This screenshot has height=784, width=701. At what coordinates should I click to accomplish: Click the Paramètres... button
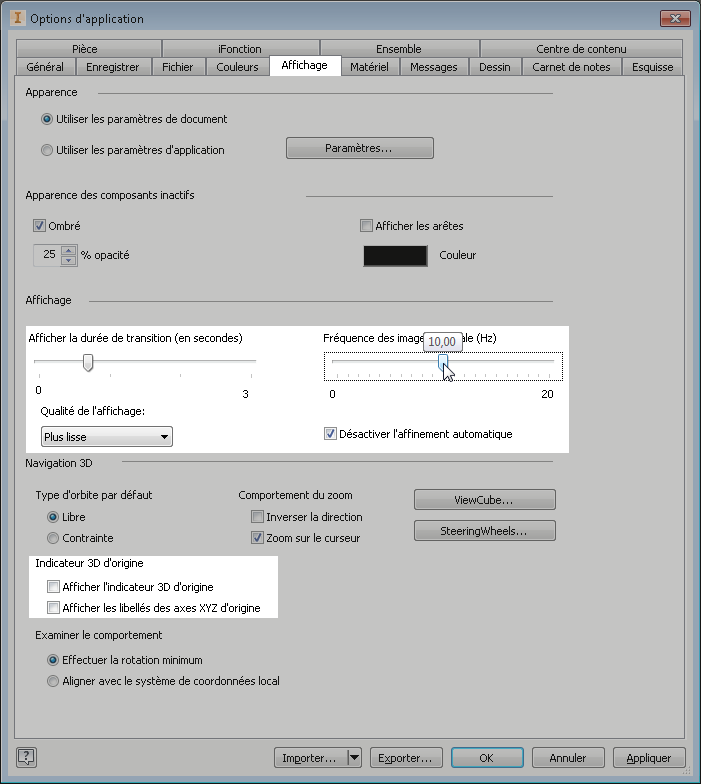click(360, 148)
